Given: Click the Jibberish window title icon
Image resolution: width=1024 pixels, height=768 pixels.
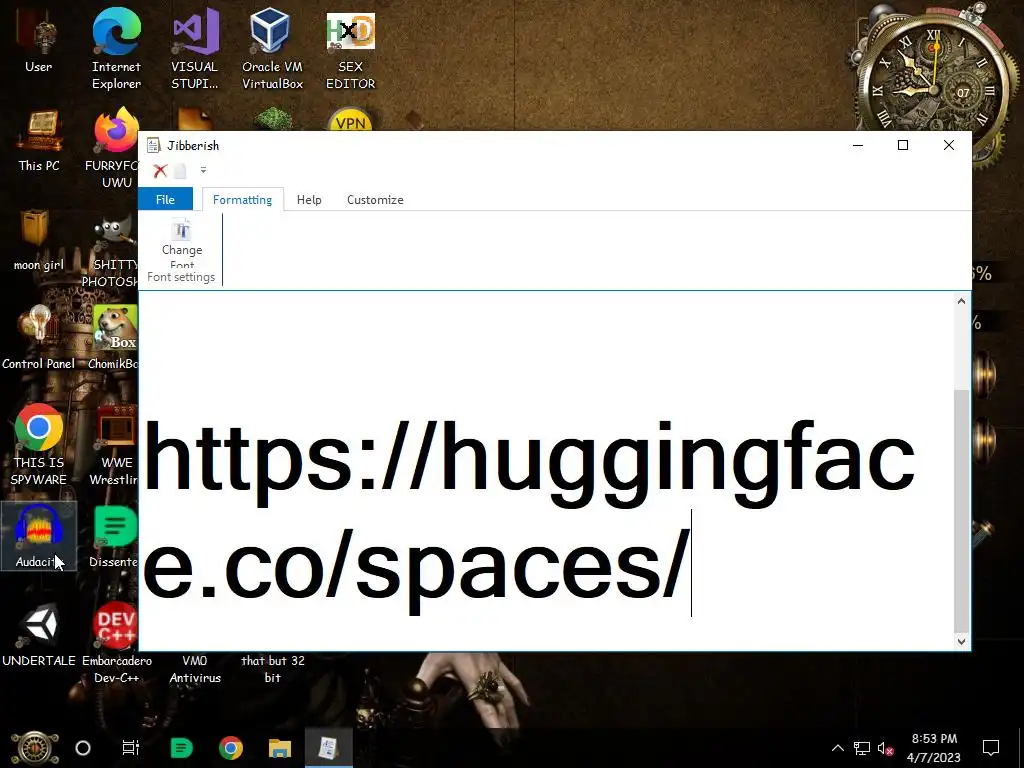Looking at the screenshot, I should [x=153, y=145].
